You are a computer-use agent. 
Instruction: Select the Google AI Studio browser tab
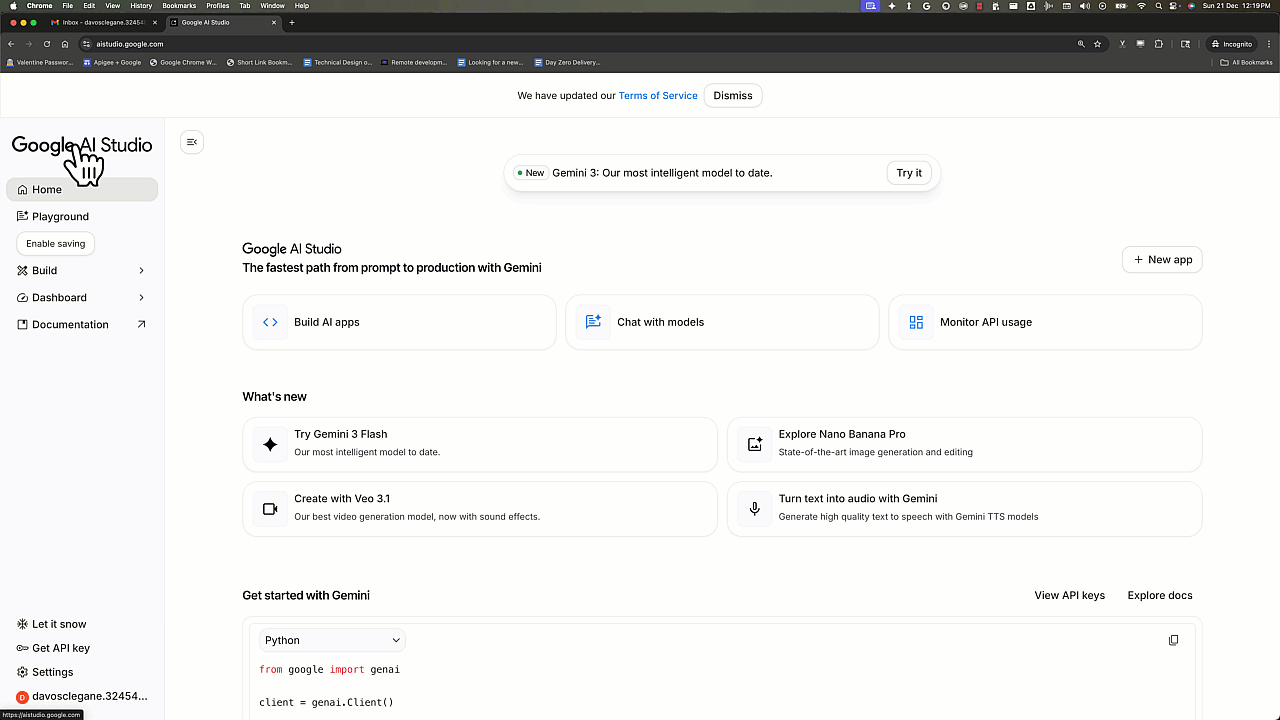tap(222, 22)
